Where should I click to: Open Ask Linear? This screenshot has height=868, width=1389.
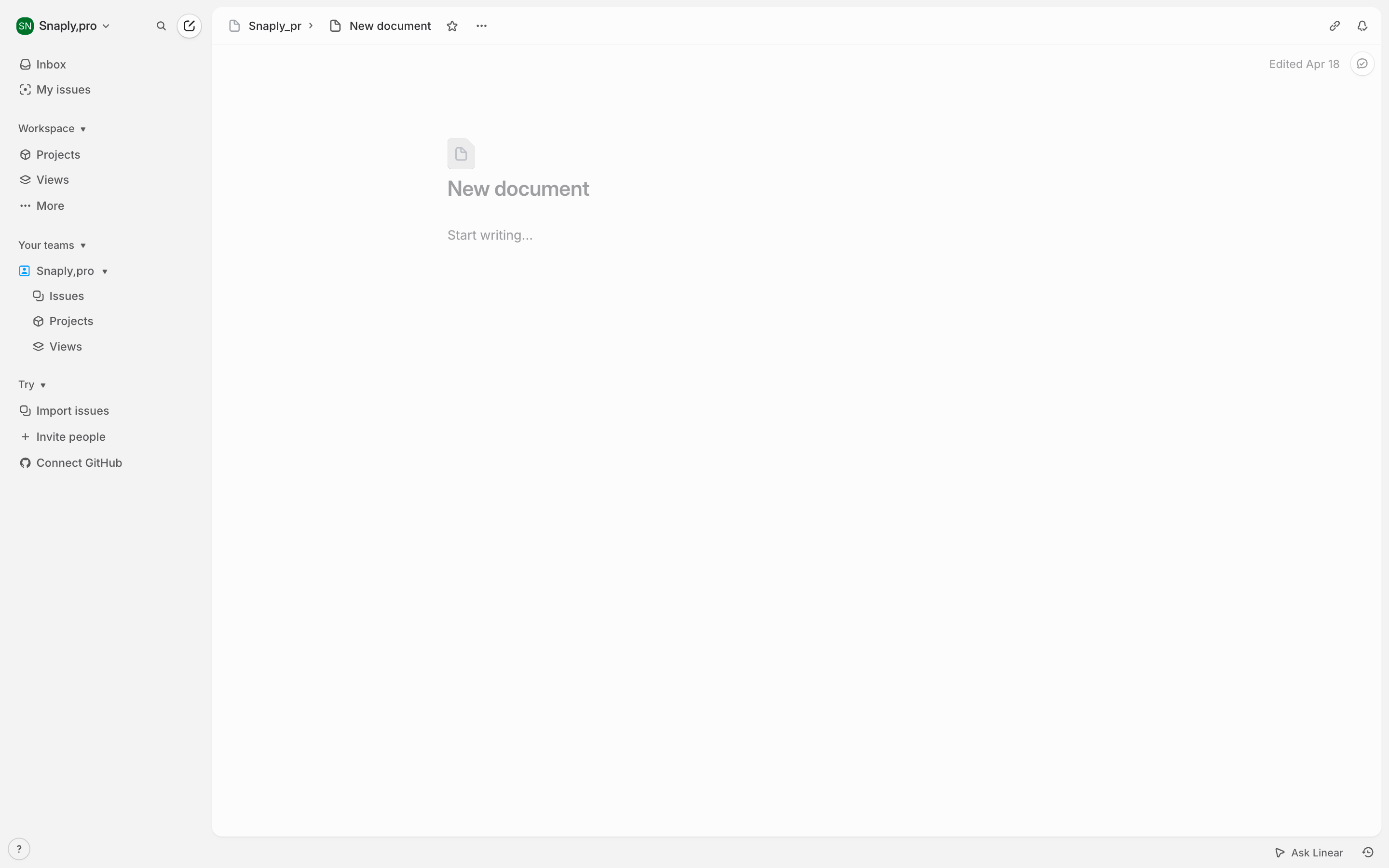click(x=1309, y=853)
